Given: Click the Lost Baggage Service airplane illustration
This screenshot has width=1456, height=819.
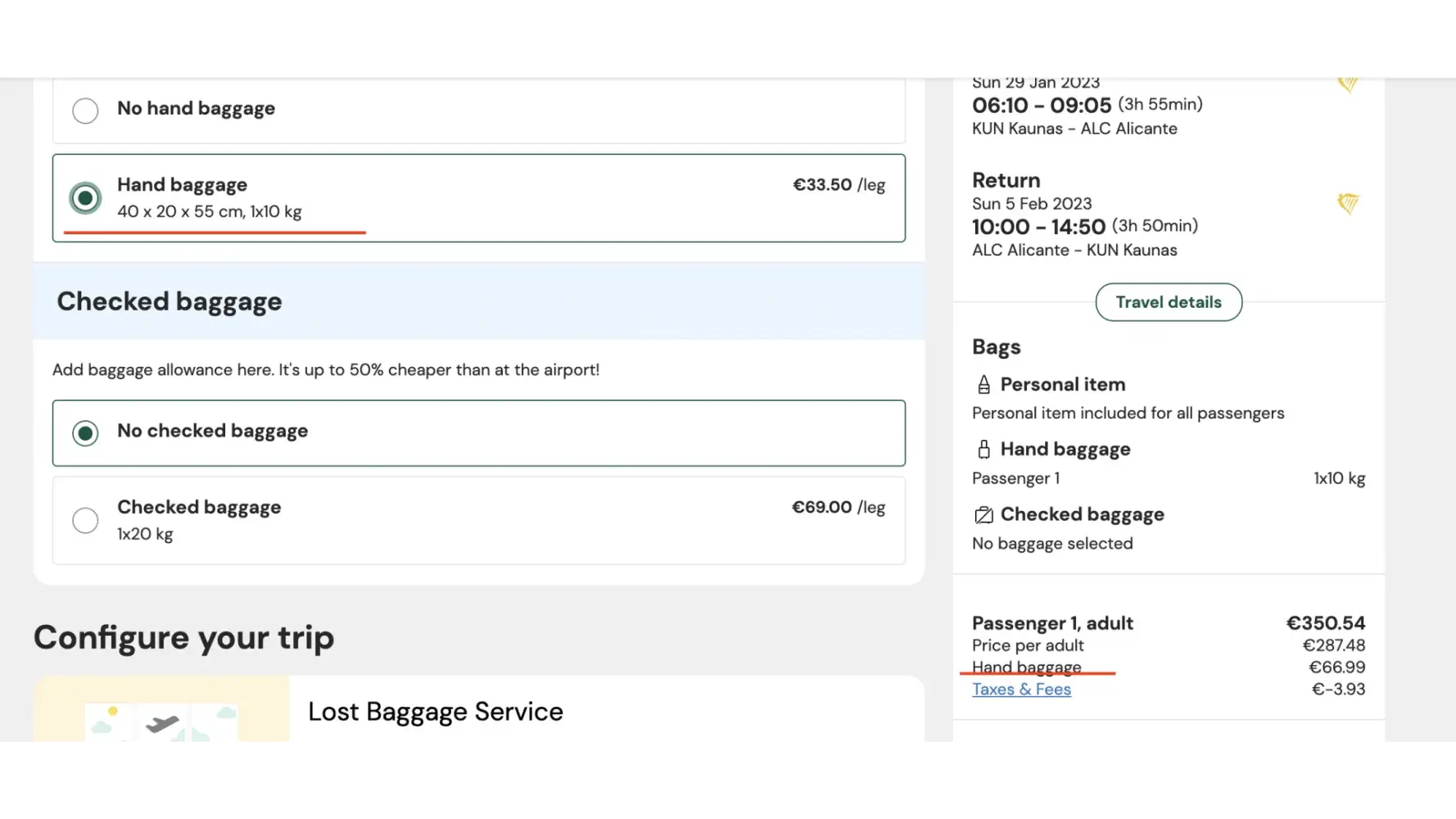Looking at the screenshot, I should (x=161, y=721).
